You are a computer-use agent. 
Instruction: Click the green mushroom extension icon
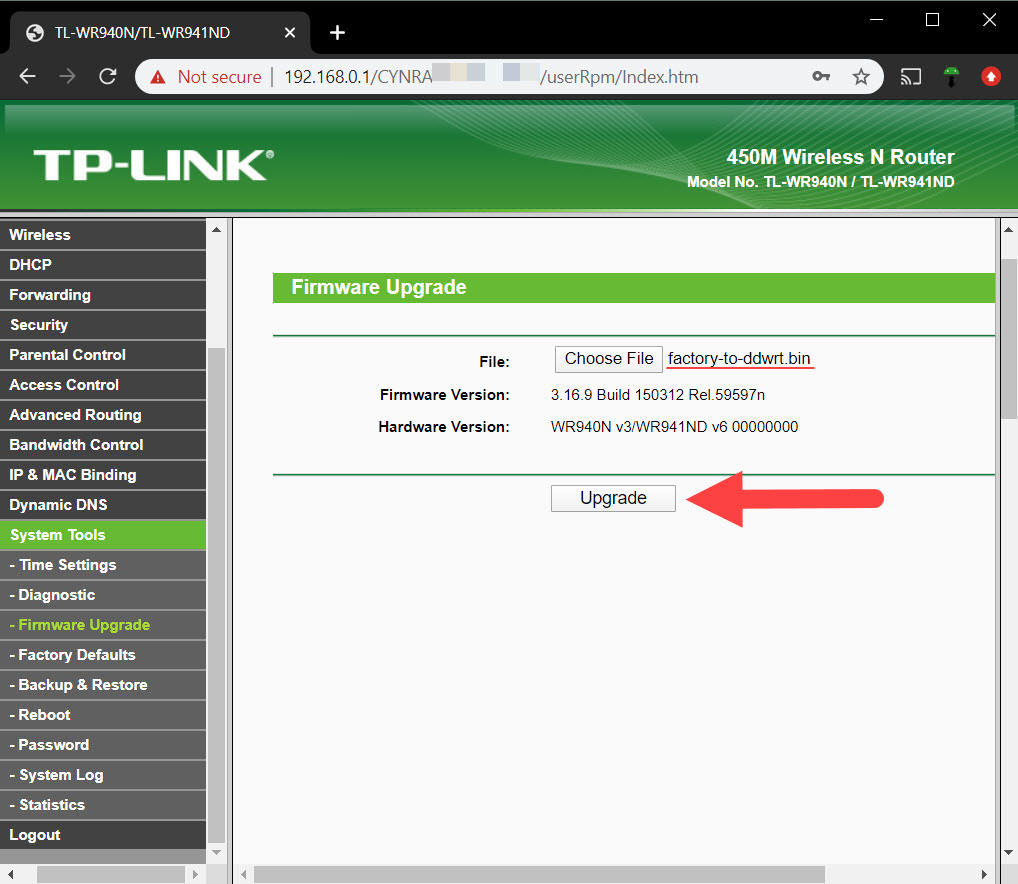(x=951, y=77)
